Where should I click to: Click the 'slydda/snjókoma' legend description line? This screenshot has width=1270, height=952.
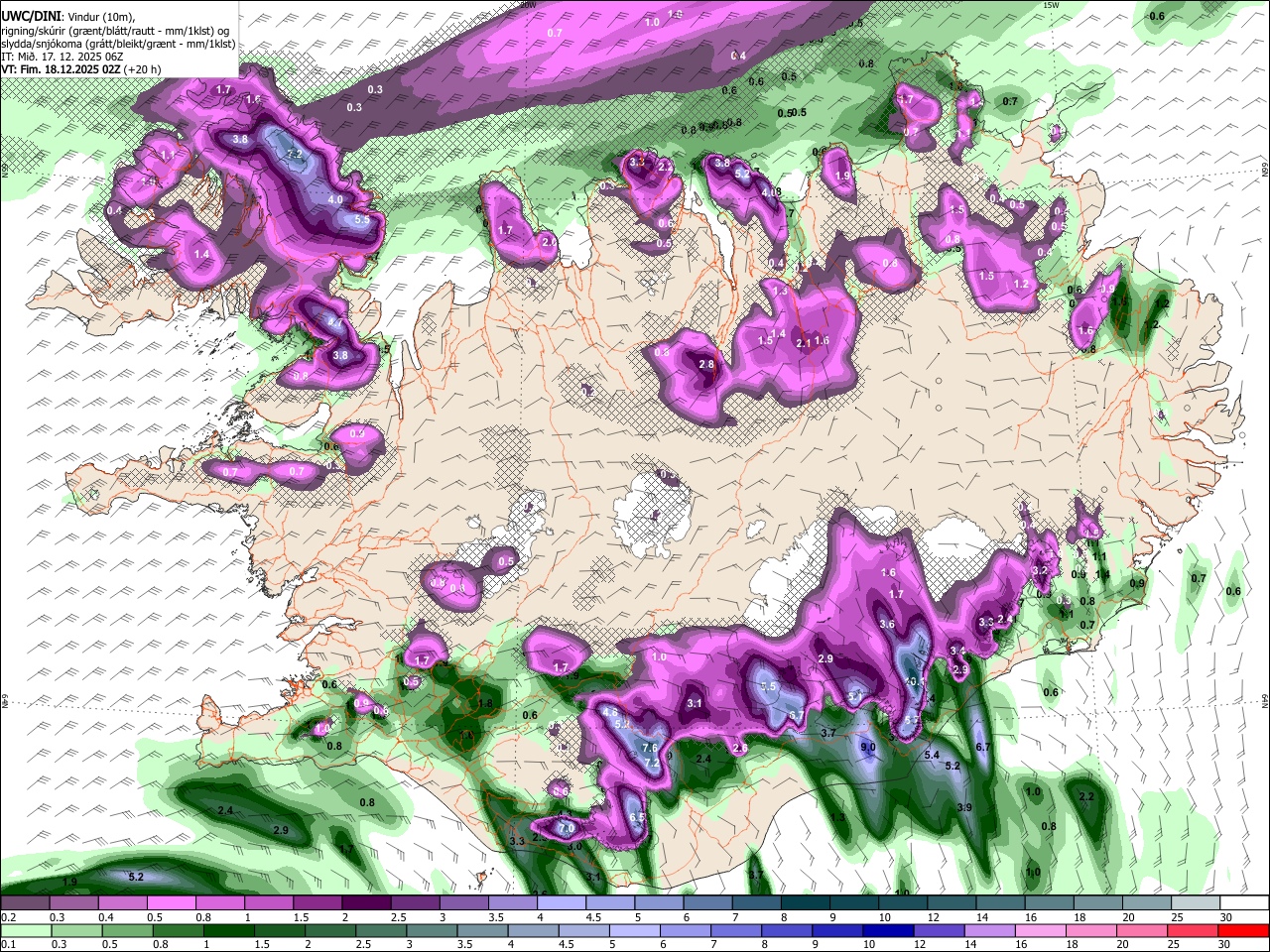[x=118, y=44]
